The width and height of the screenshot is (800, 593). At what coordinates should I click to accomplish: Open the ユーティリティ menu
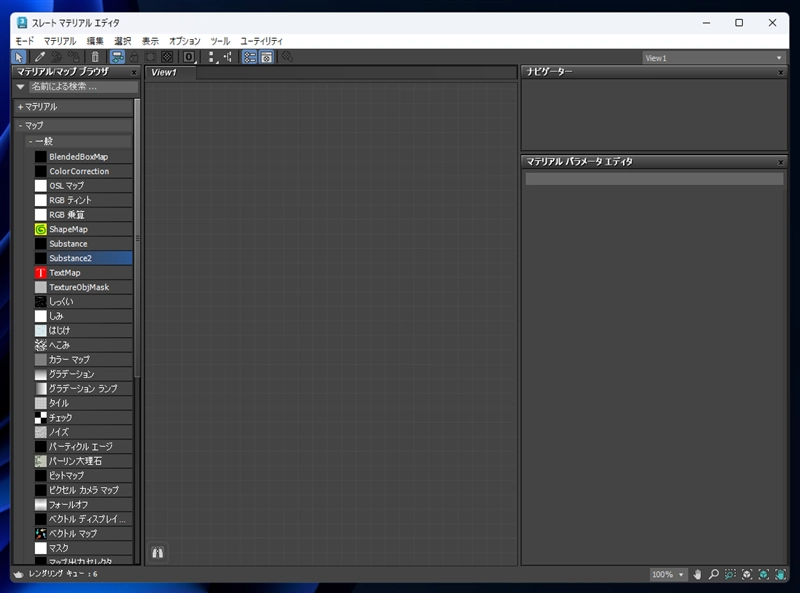click(x=261, y=41)
